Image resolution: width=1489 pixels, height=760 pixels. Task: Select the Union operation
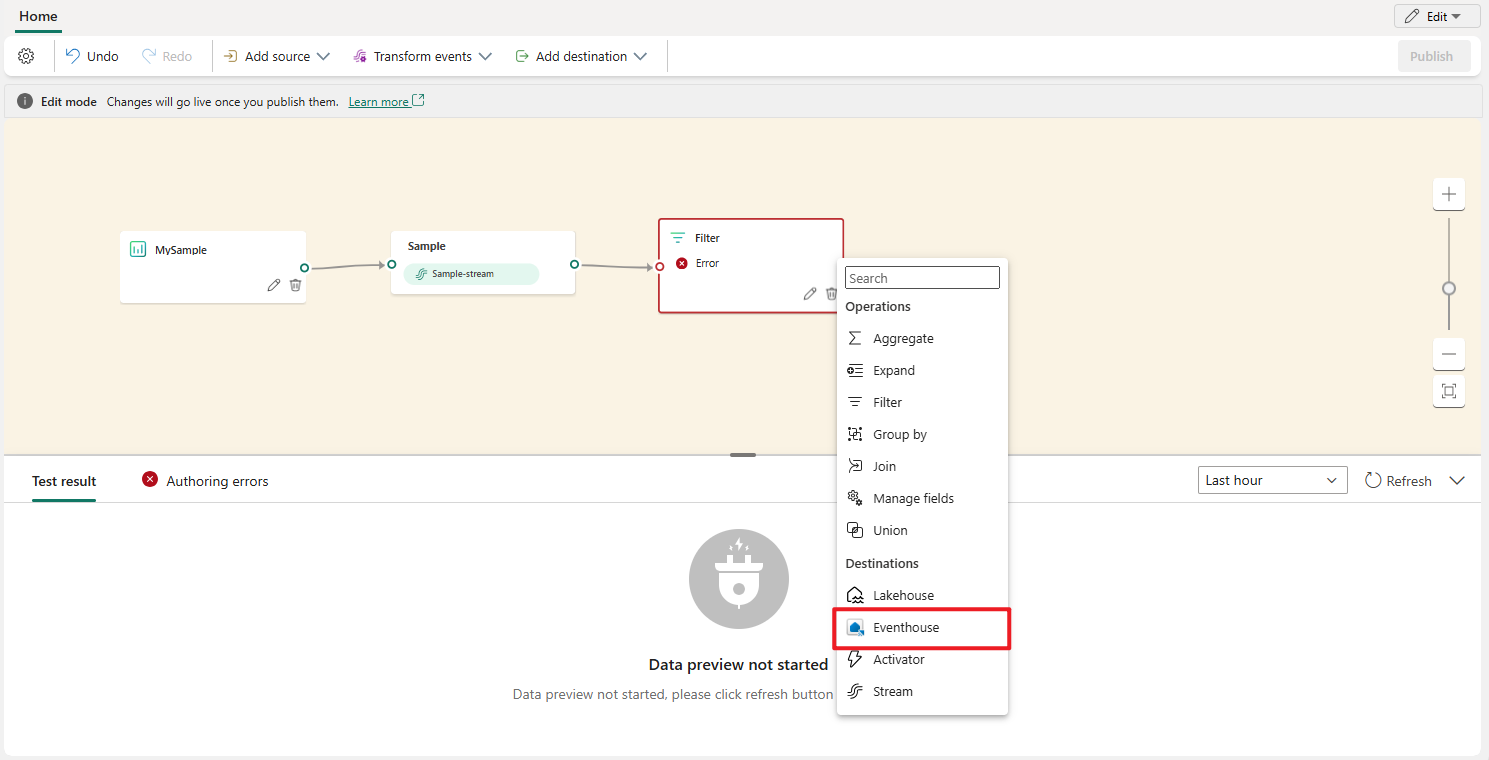tap(889, 530)
